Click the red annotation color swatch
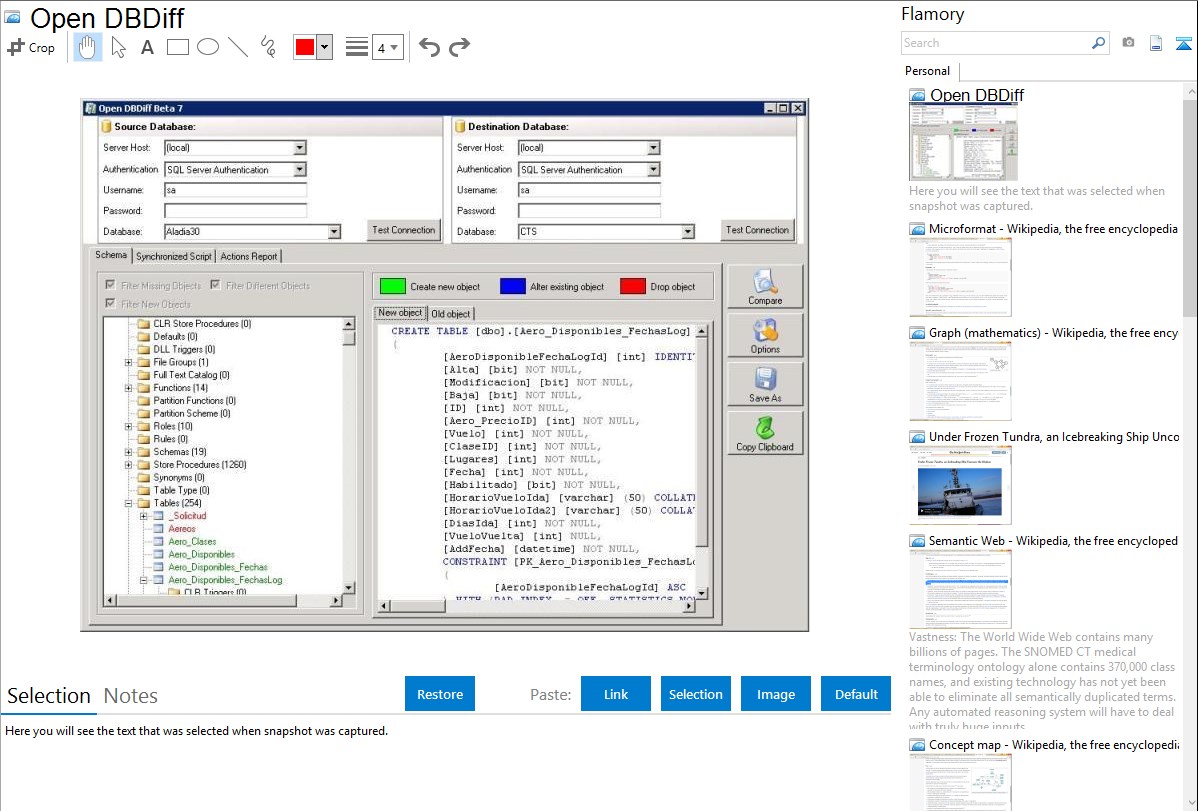 point(305,47)
